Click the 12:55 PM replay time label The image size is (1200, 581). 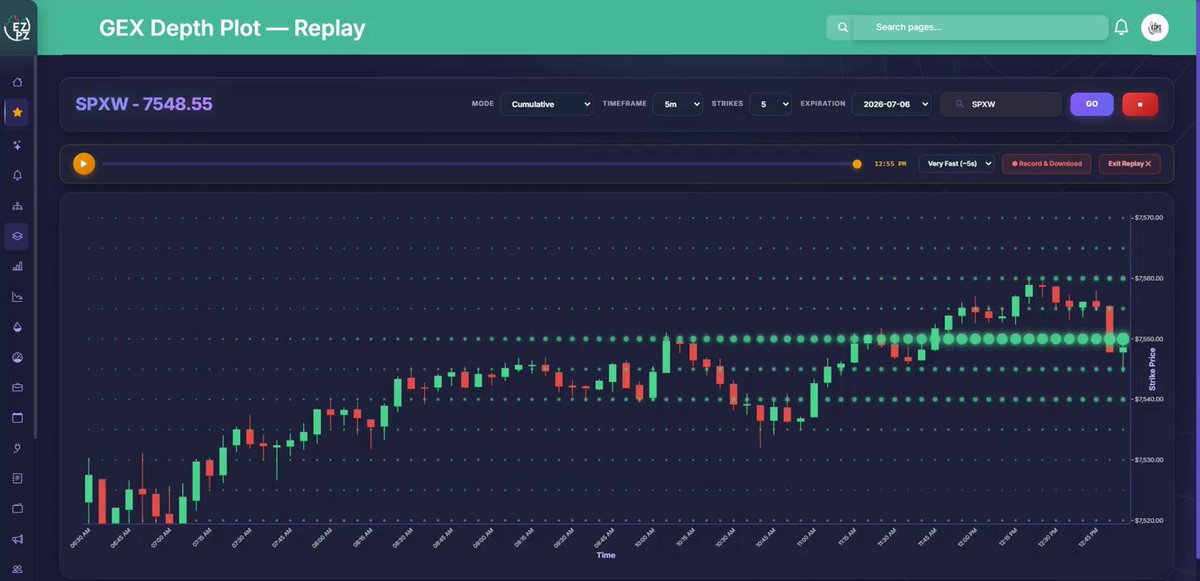890,164
